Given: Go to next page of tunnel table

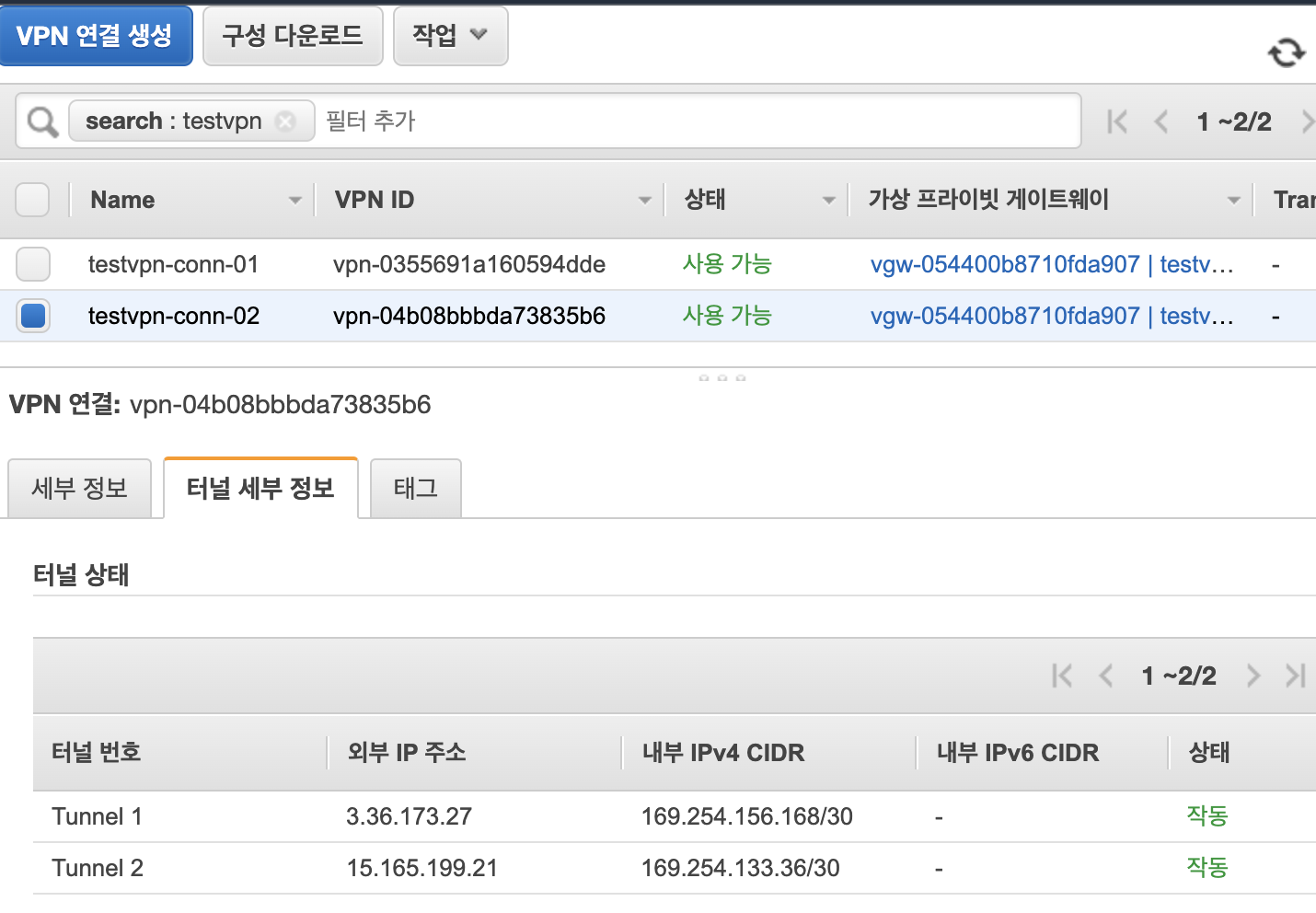Looking at the screenshot, I should click(1253, 676).
